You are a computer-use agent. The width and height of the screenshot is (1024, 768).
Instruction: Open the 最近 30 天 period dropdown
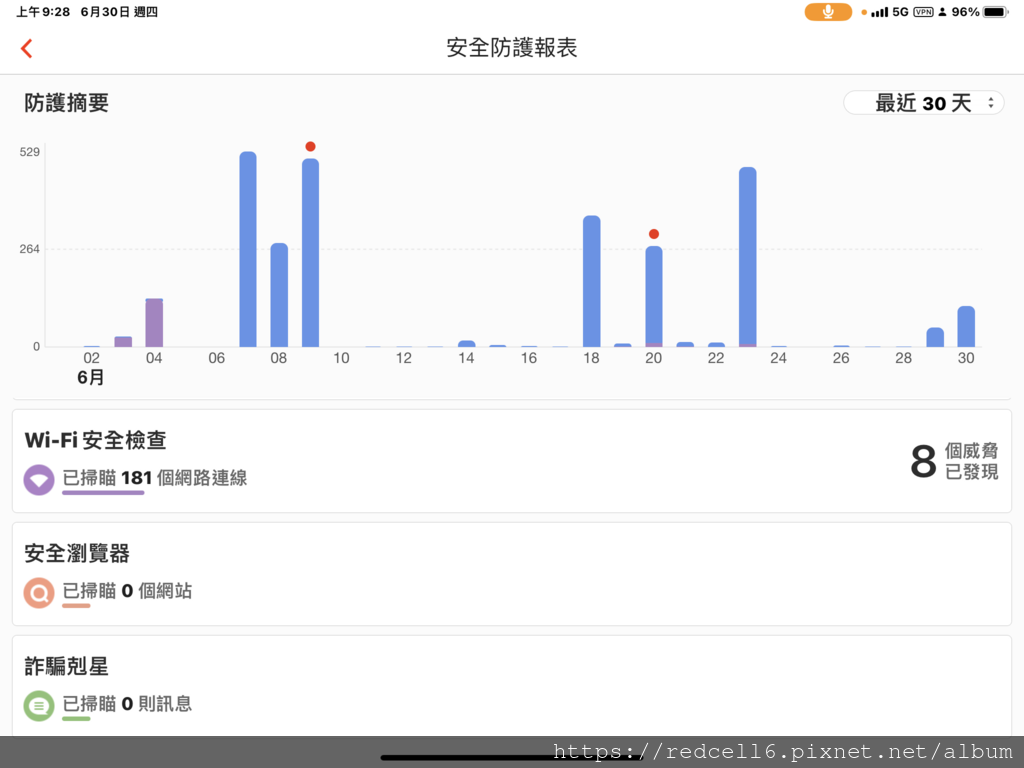point(923,103)
